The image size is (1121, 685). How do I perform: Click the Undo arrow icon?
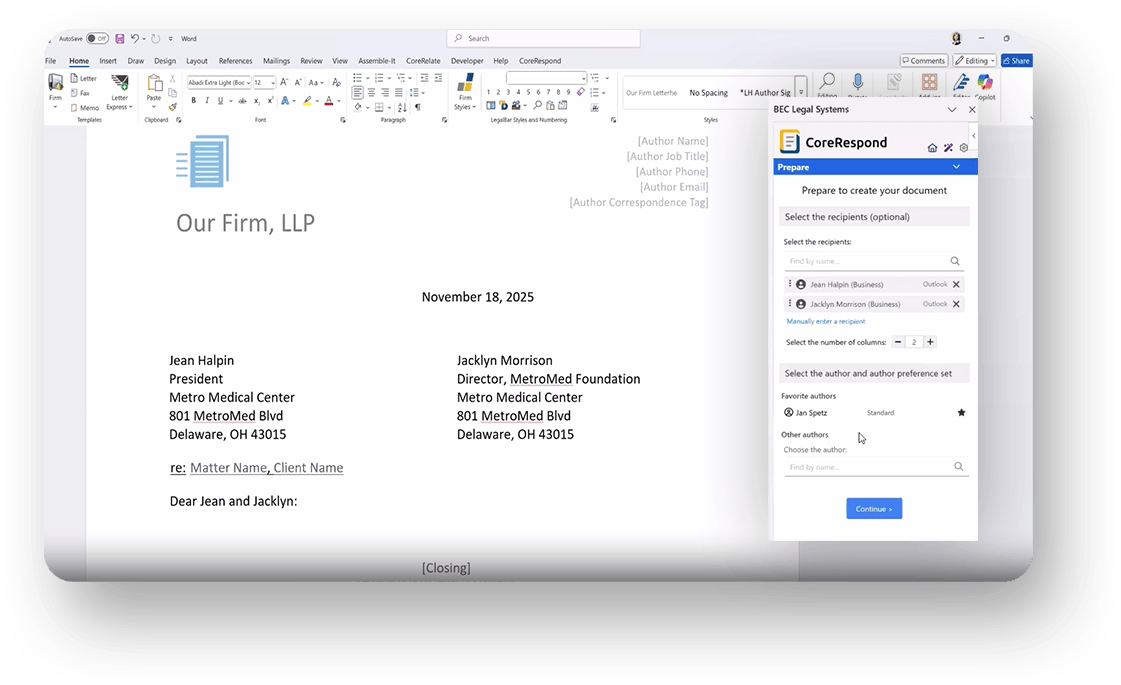point(134,39)
